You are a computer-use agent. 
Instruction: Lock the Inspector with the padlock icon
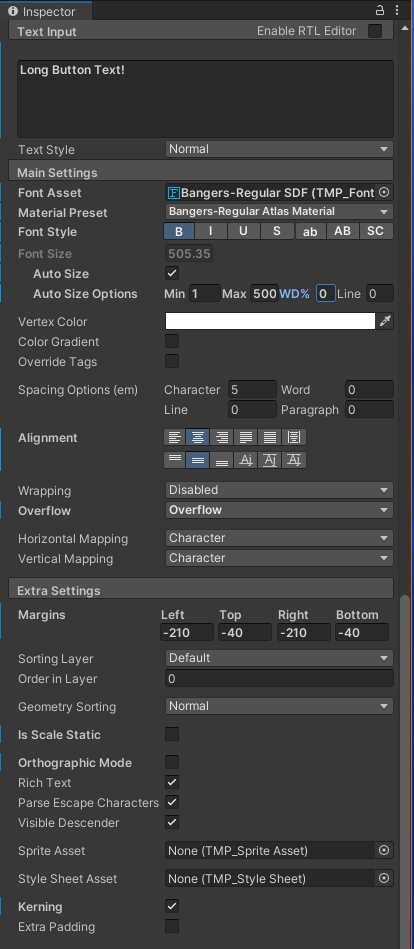[380, 10]
